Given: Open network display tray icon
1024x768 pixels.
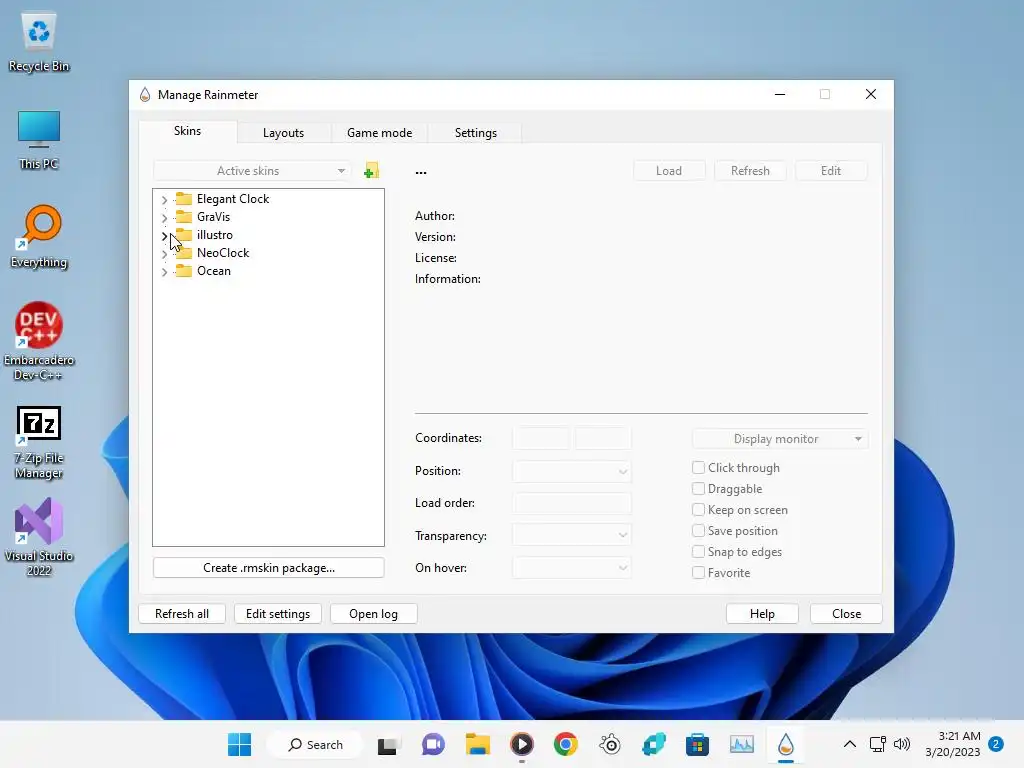Looking at the screenshot, I should click(x=878, y=744).
